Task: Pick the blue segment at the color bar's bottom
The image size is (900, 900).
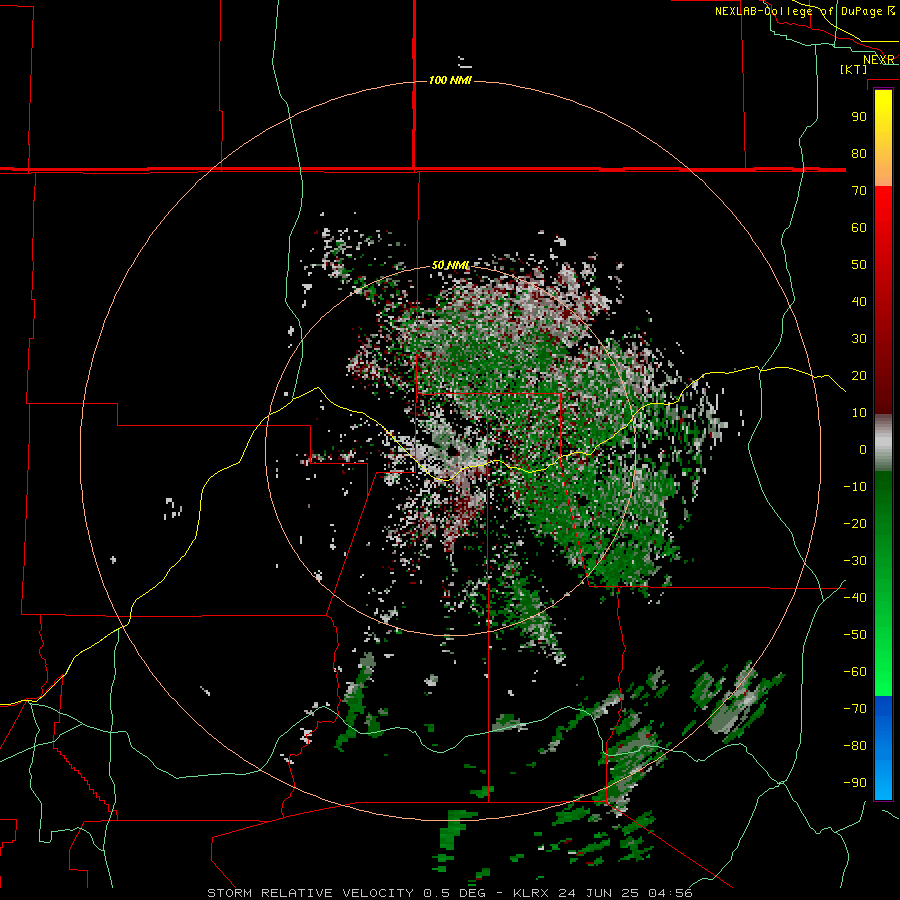Action: 883,748
